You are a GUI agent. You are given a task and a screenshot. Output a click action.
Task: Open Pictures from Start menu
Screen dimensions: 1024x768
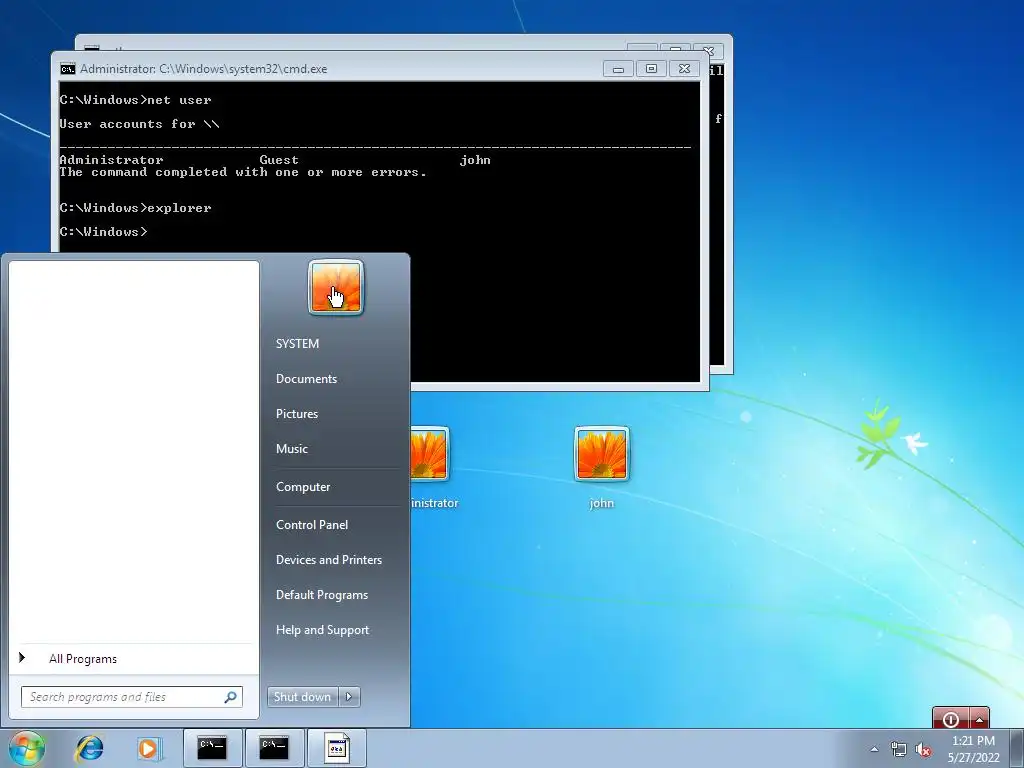point(296,414)
